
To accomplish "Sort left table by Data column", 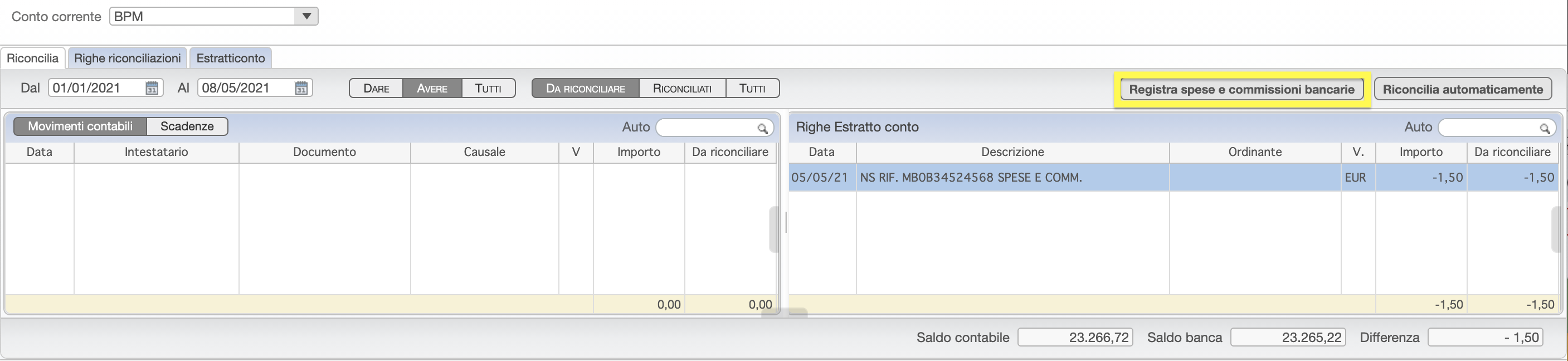I will [40, 152].
